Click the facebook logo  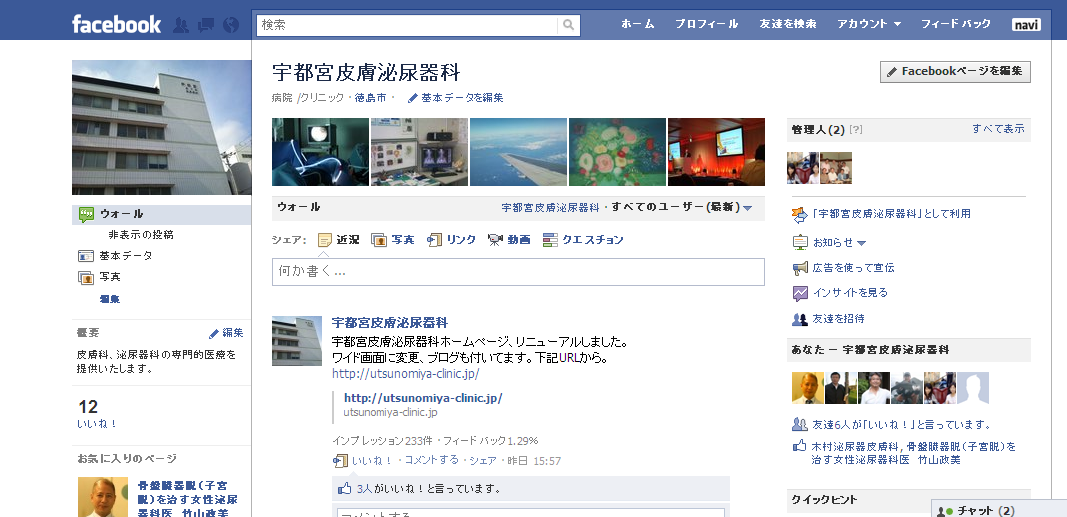click(x=116, y=24)
